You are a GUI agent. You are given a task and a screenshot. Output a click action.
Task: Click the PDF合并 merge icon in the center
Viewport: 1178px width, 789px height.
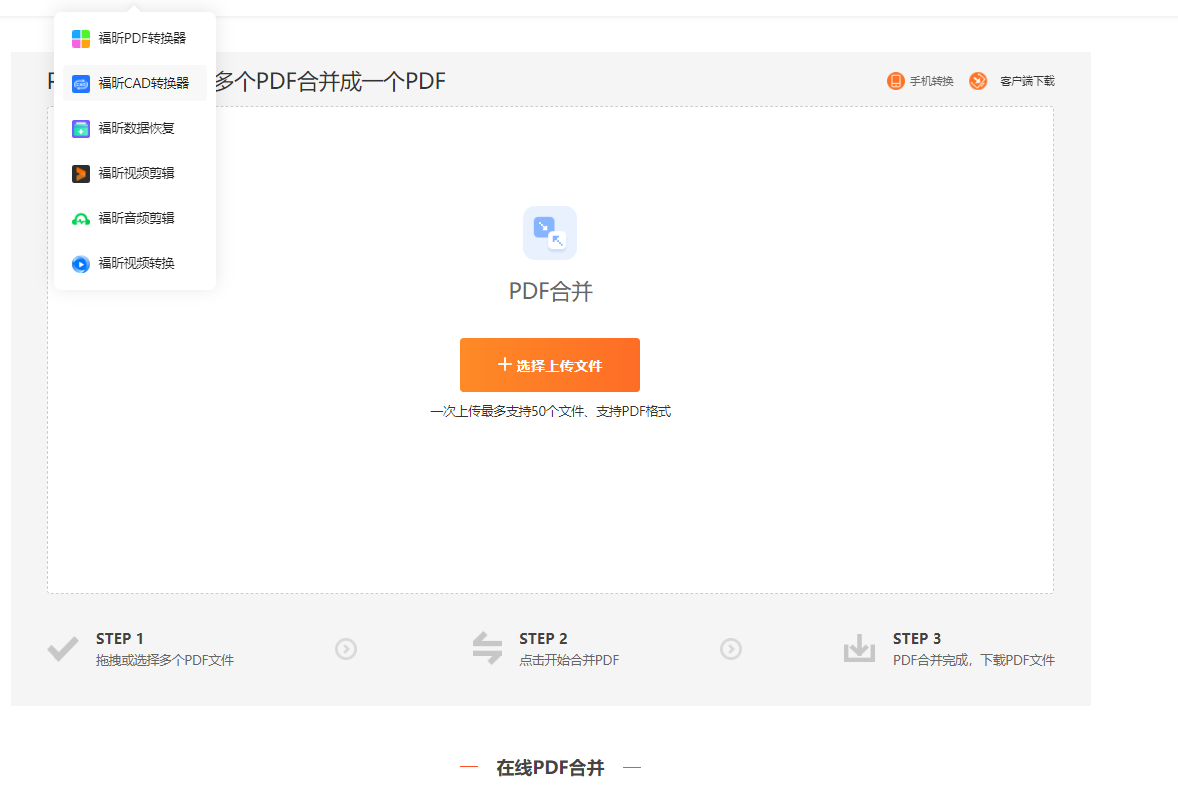pyautogui.click(x=550, y=233)
